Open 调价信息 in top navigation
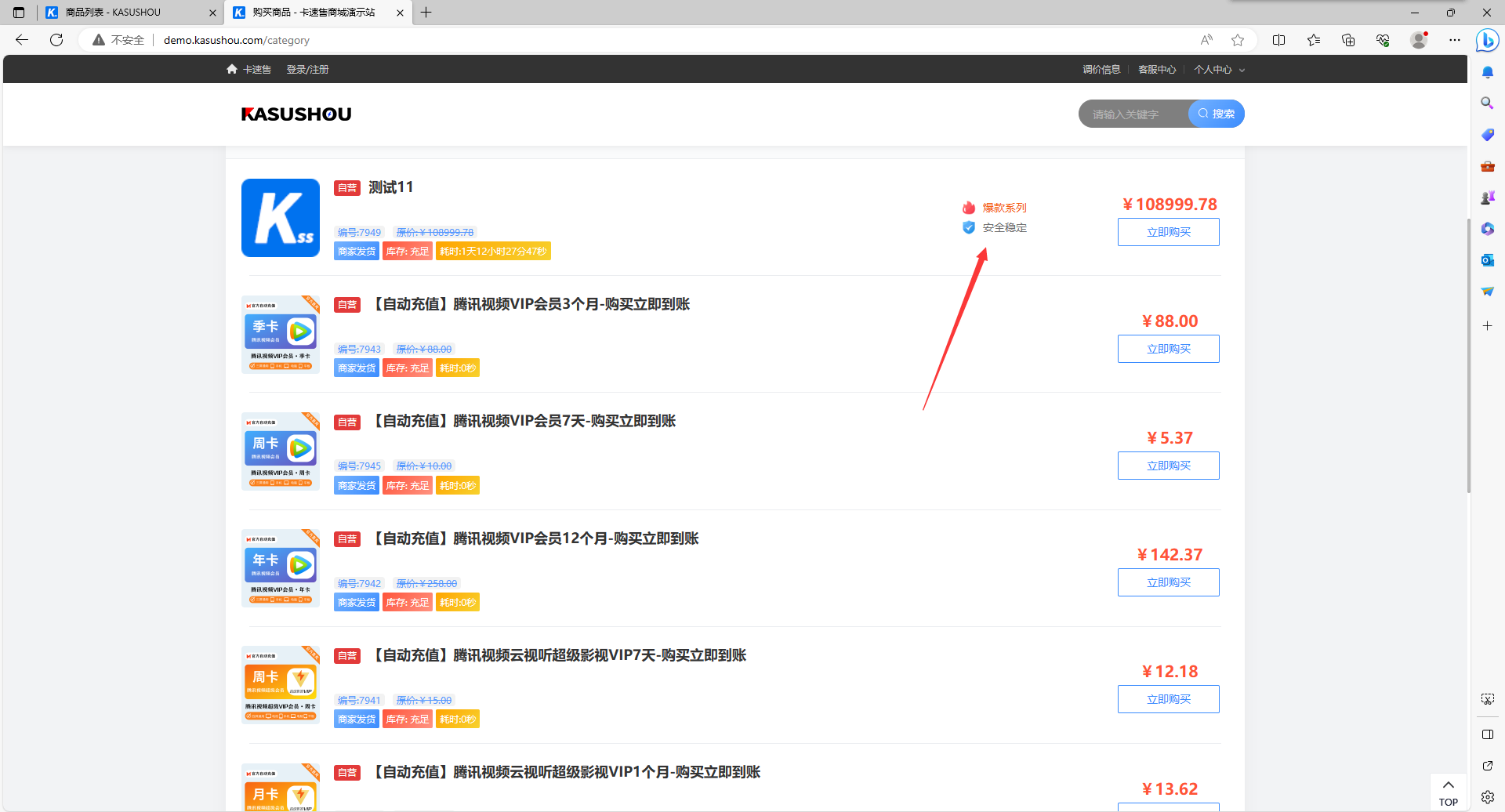 click(x=1101, y=70)
